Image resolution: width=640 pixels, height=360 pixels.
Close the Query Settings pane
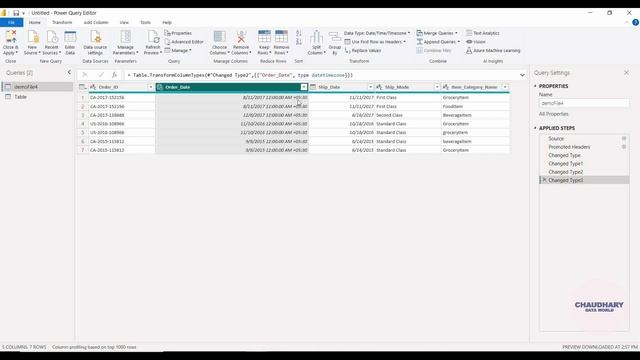click(627, 73)
